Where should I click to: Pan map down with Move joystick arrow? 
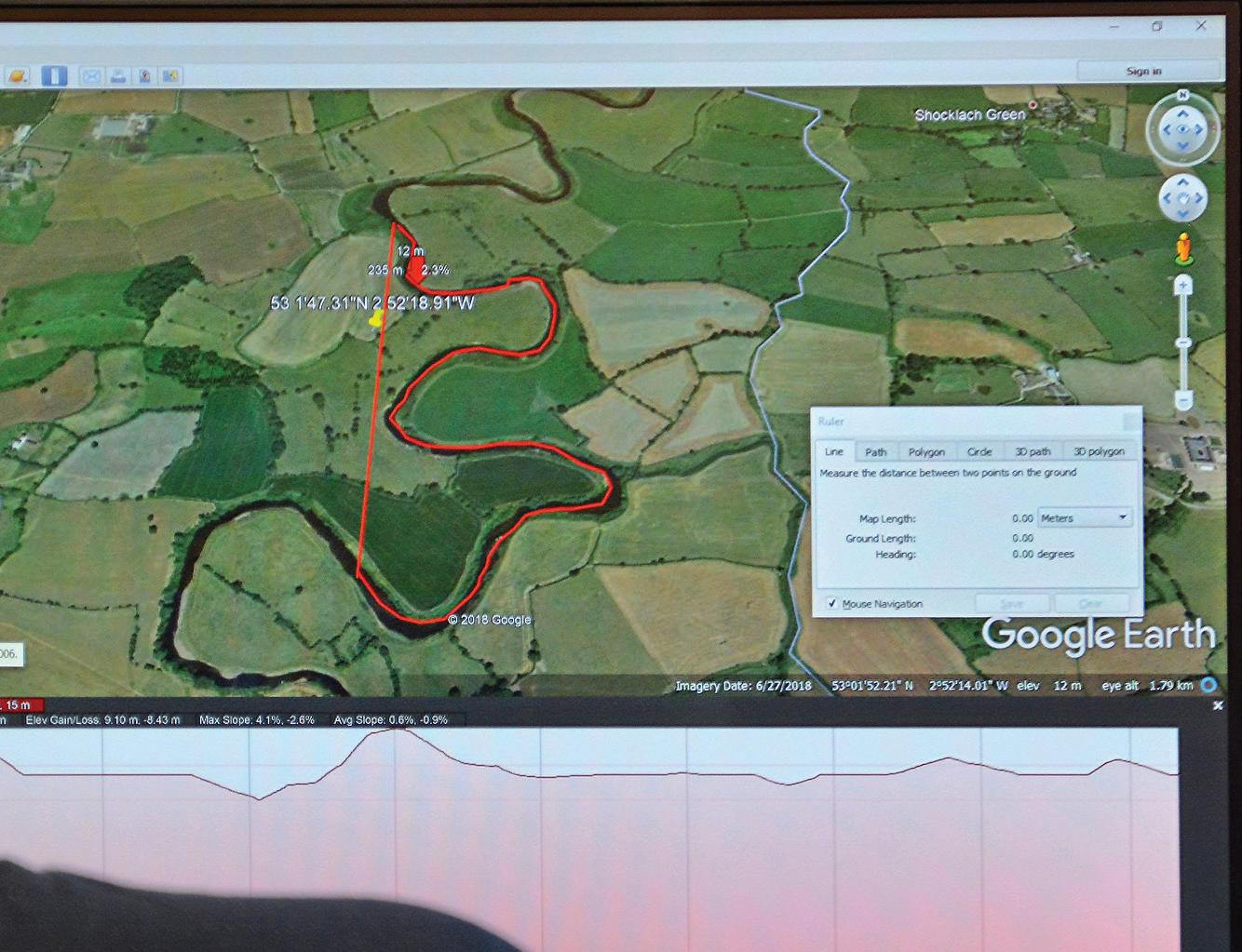[x=1183, y=213]
